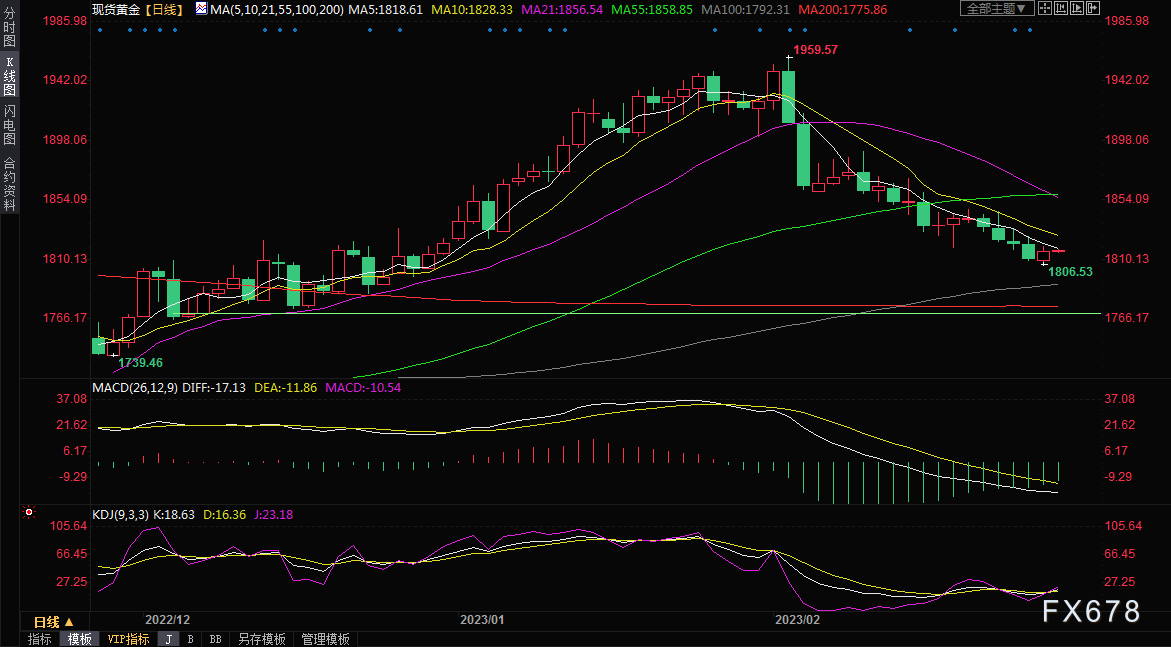Toggle the J template button
The image size is (1171, 647).
[168, 639]
